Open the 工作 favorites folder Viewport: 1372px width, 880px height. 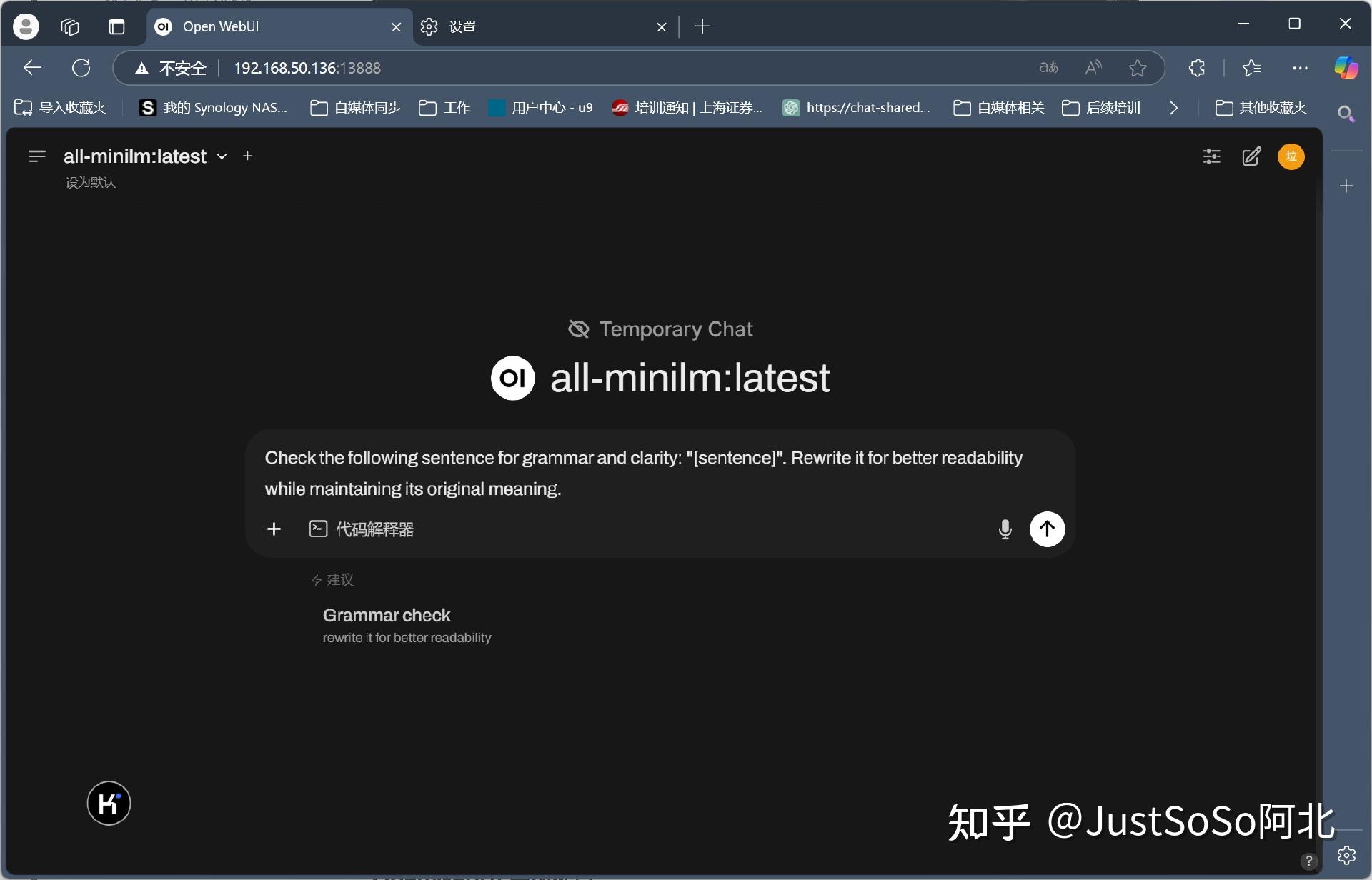pos(444,108)
